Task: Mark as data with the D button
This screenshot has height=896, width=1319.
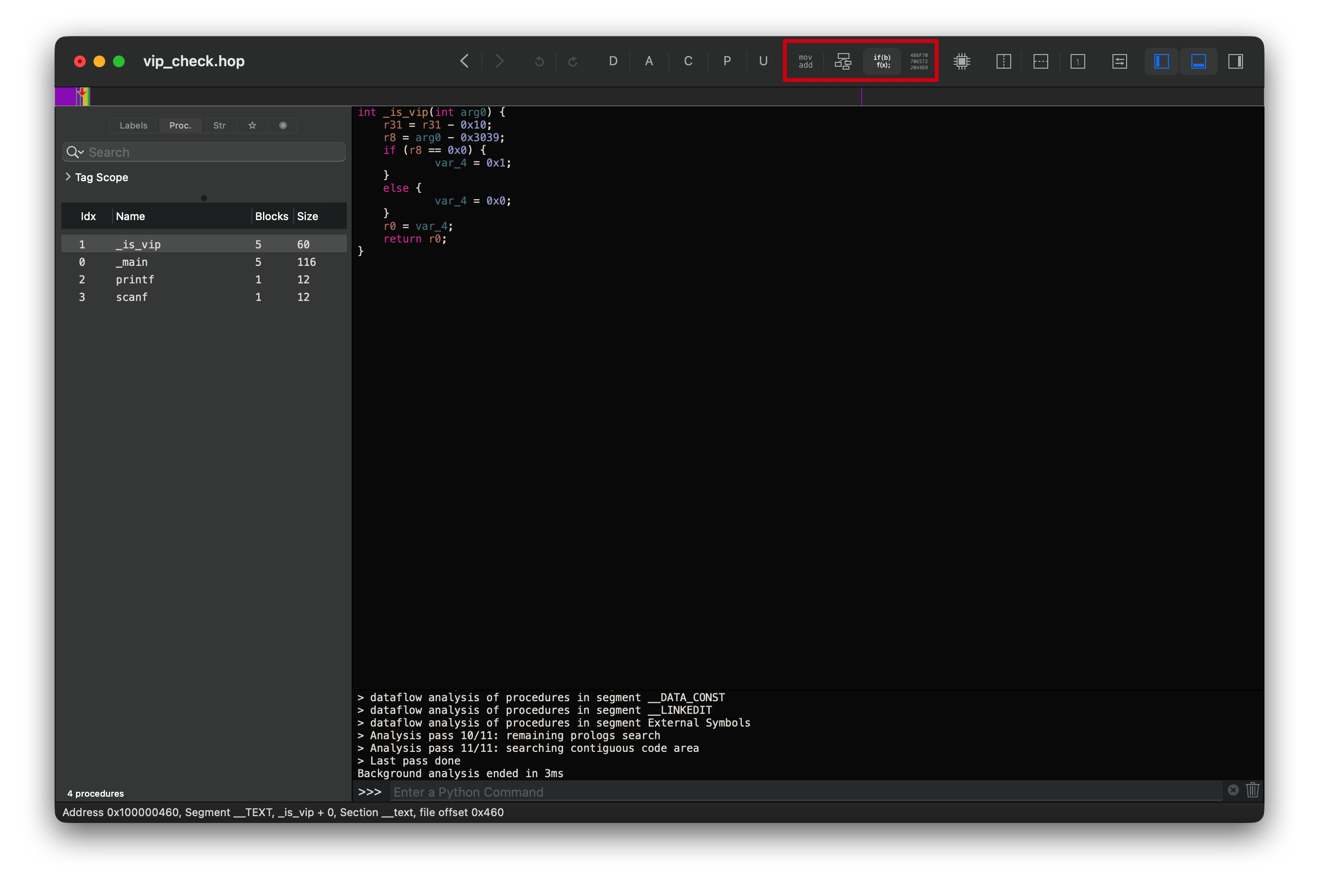Action: coord(613,61)
